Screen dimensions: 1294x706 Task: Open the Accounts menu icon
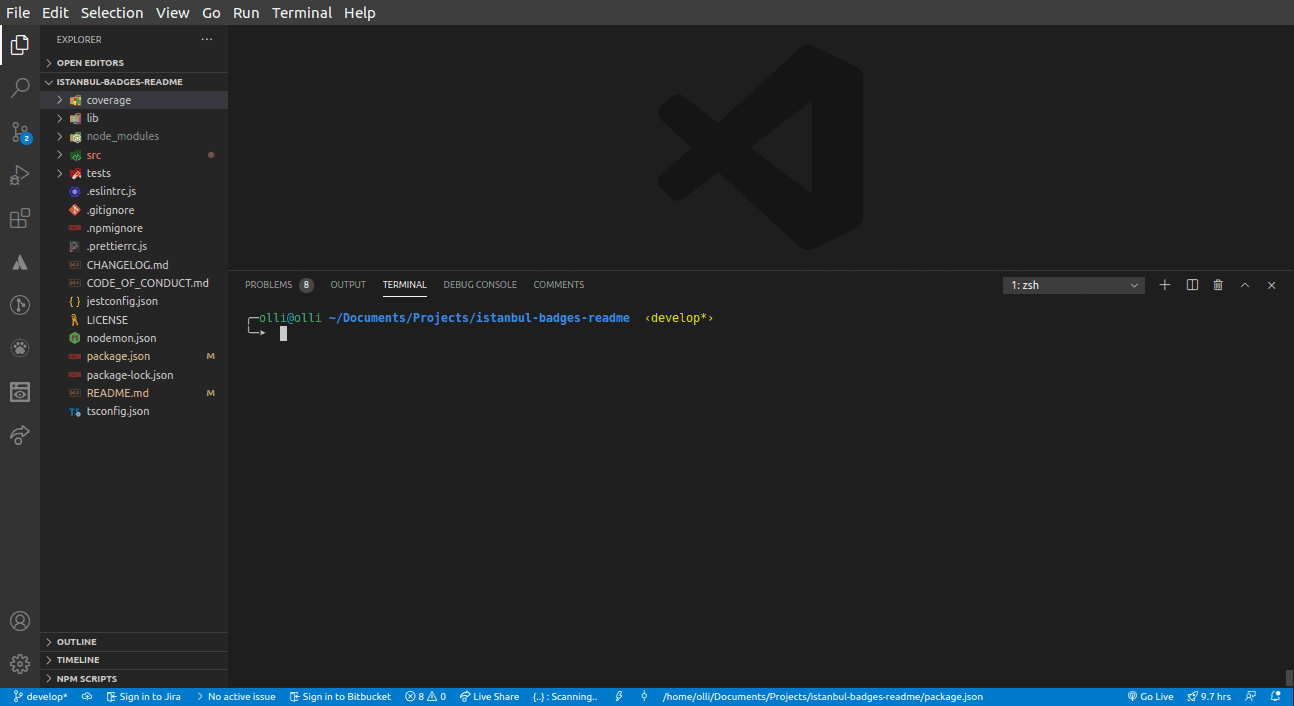click(x=20, y=621)
